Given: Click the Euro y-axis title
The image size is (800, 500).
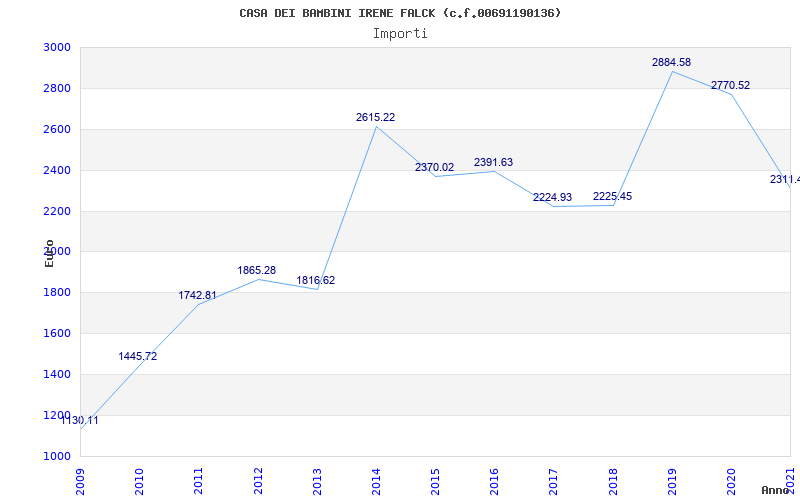Looking at the screenshot, I should coord(49,253).
